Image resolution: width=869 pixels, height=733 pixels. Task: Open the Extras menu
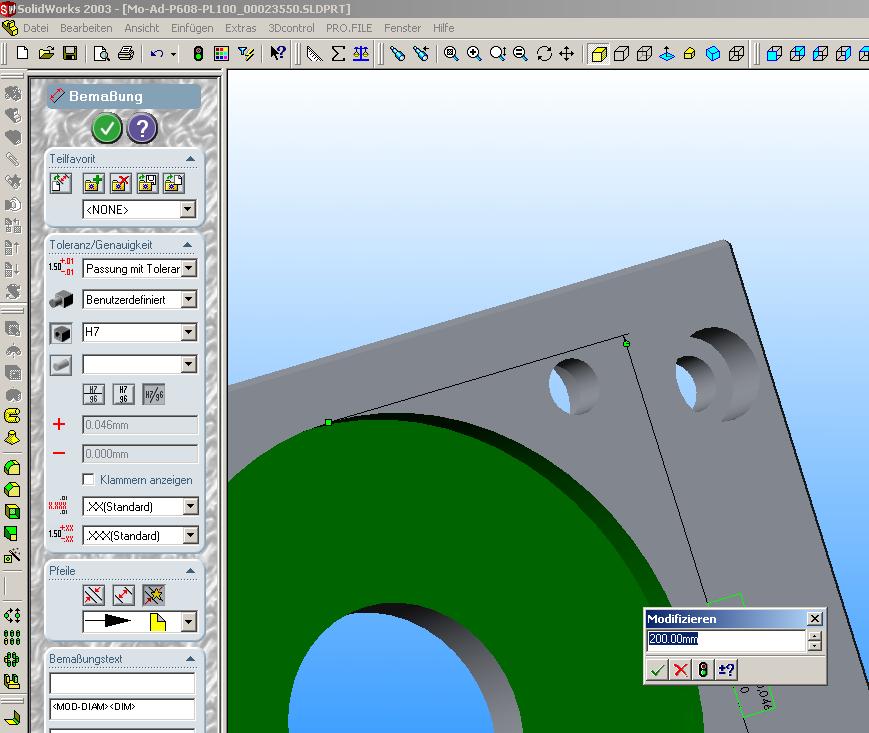tap(241, 28)
